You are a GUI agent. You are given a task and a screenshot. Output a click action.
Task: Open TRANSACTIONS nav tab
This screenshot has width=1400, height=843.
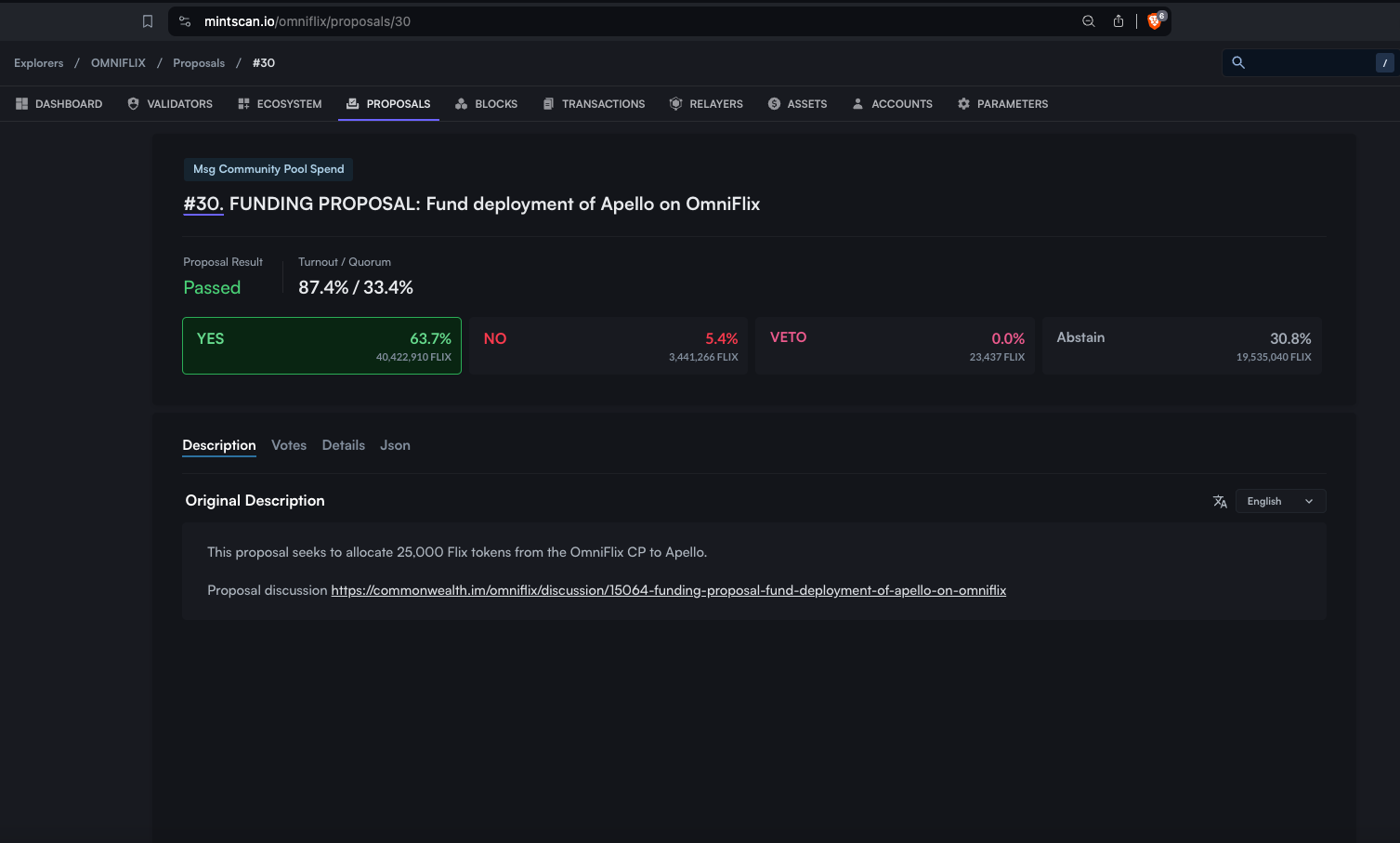pyautogui.click(x=594, y=104)
